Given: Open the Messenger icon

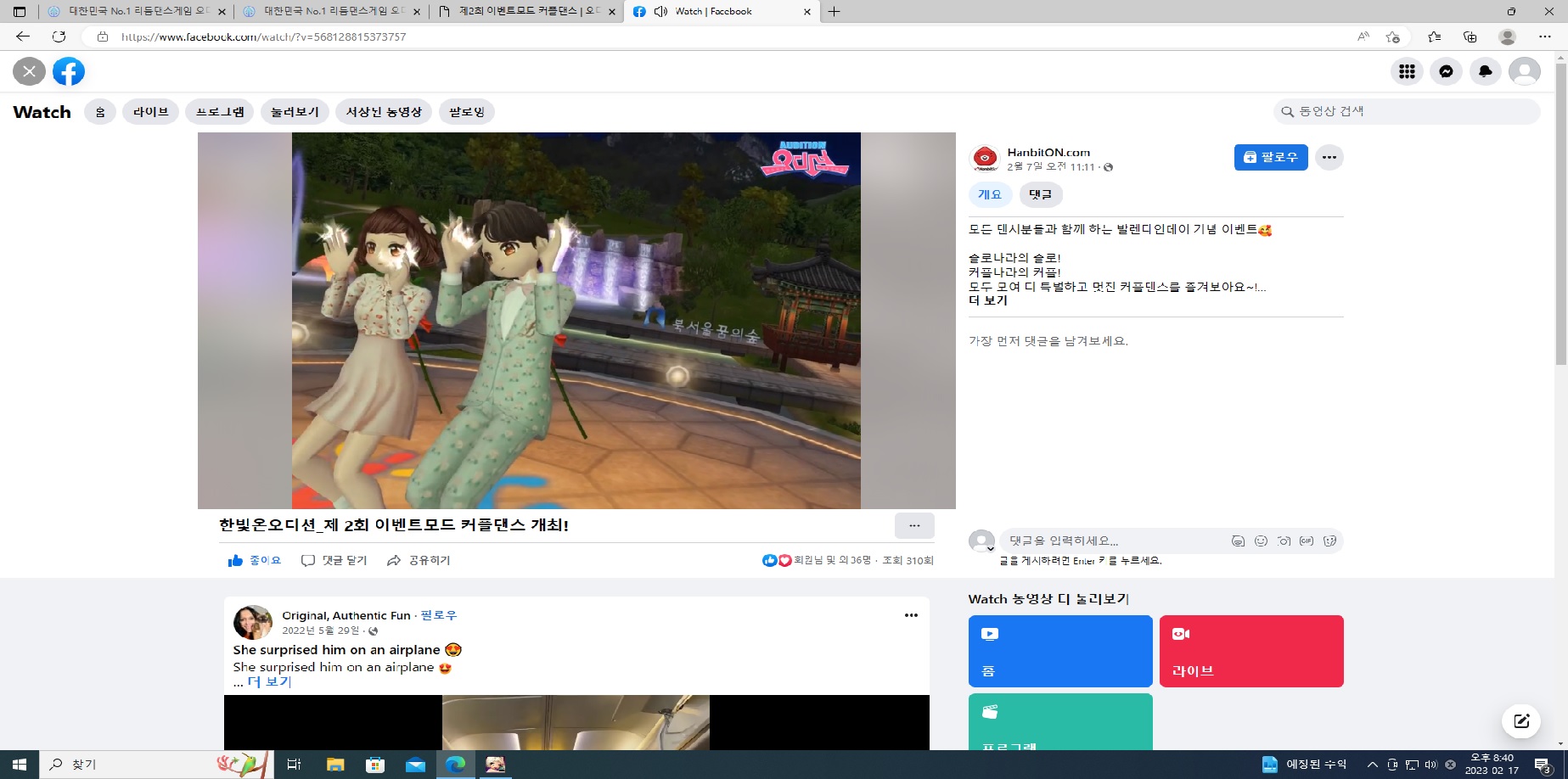Looking at the screenshot, I should click(x=1446, y=71).
